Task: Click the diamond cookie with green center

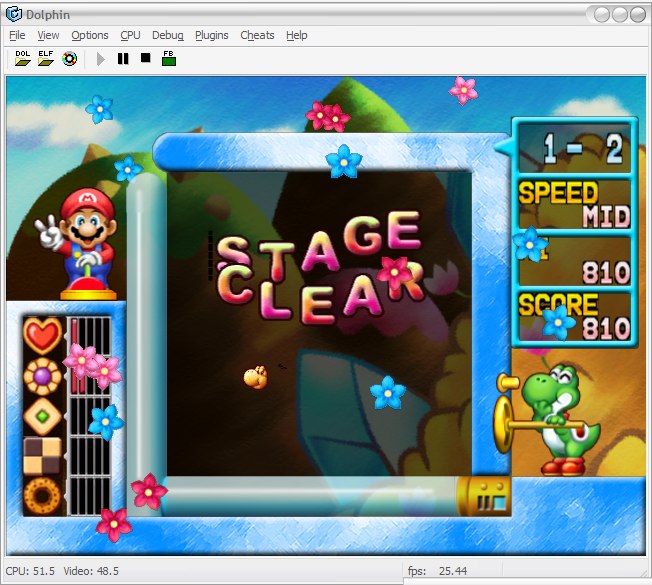Action: click(x=42, y=416)
